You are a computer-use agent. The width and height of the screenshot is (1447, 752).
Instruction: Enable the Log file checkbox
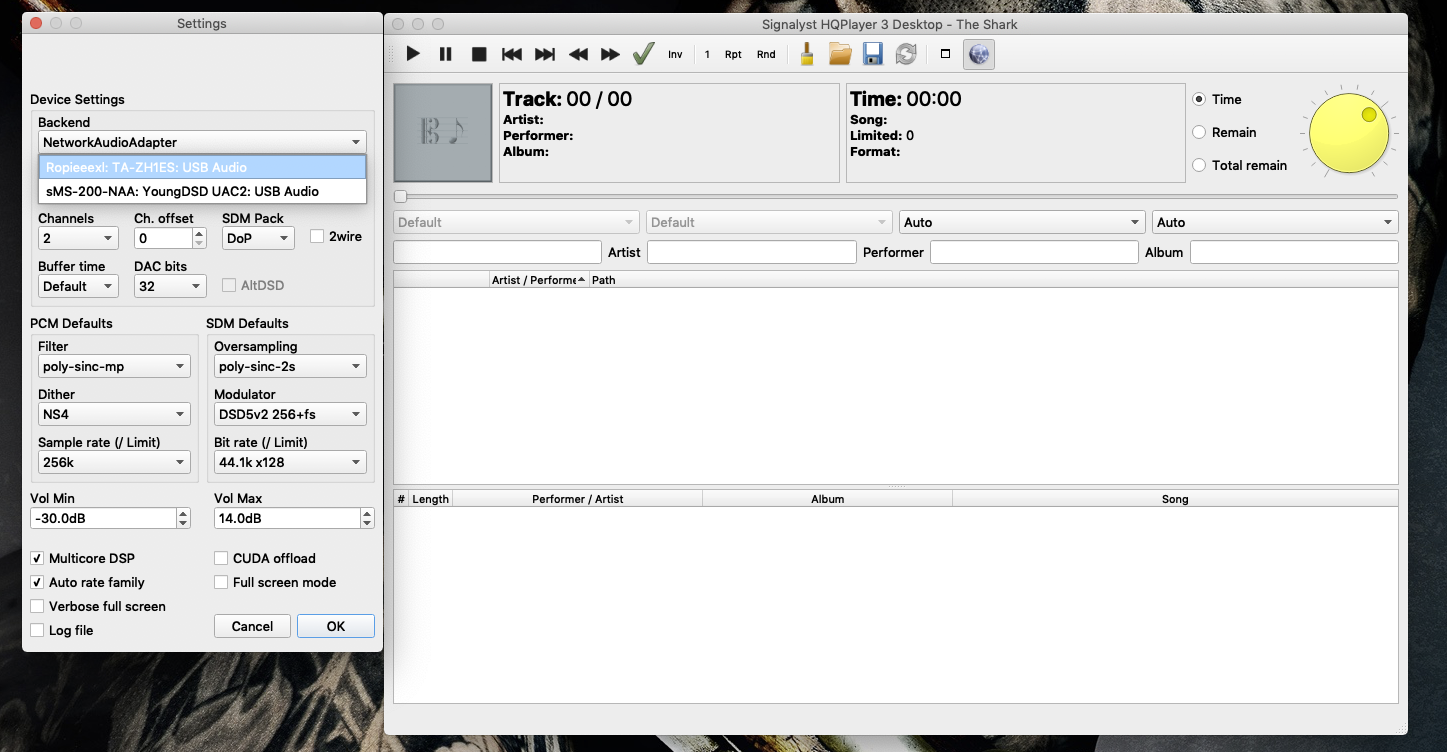tap(37, 630)
